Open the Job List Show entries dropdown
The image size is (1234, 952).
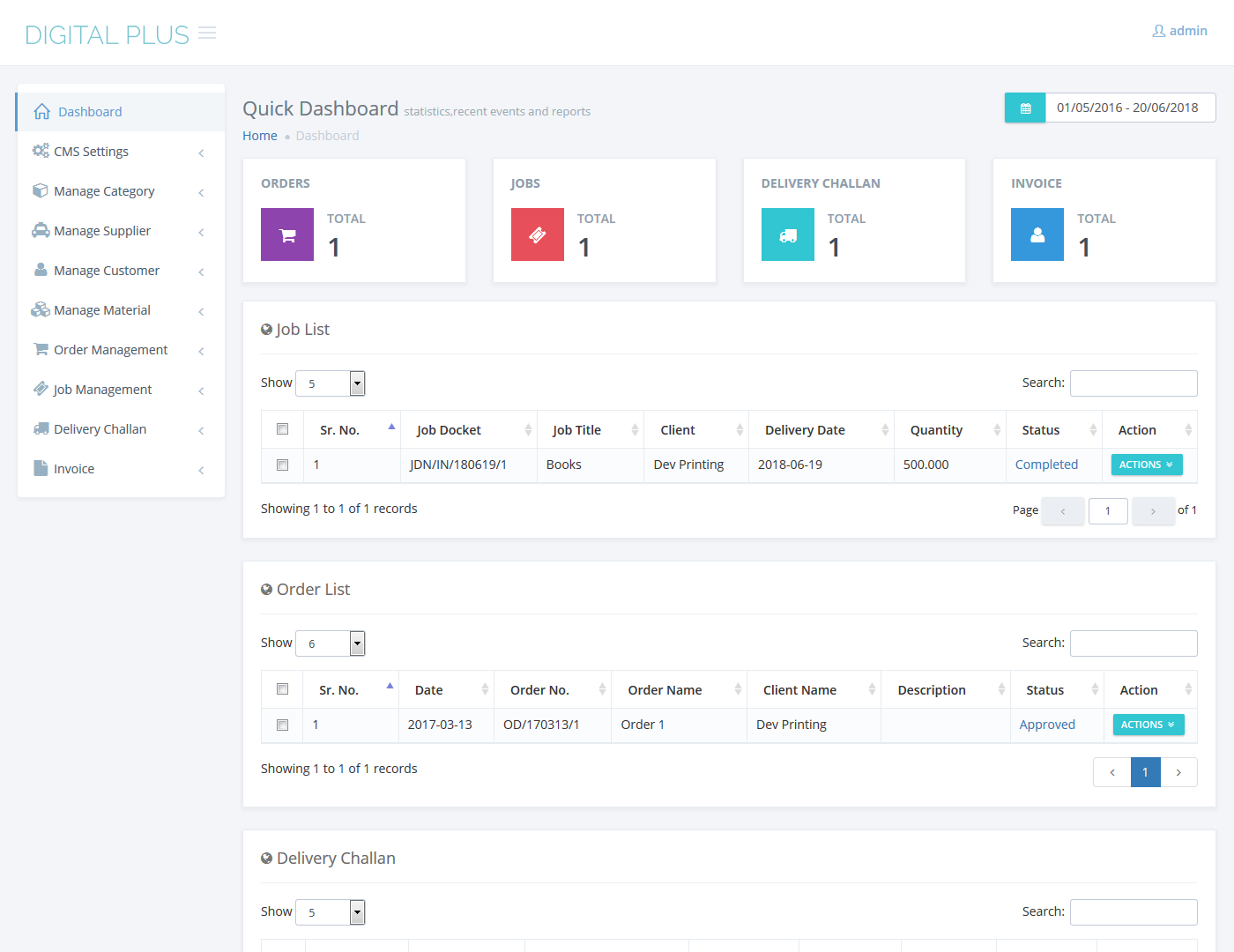point(331,383)
